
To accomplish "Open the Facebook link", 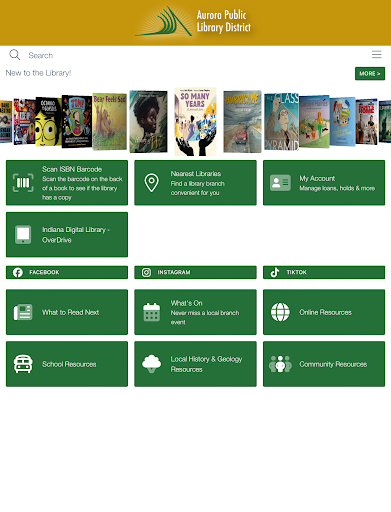I will 67,272.
